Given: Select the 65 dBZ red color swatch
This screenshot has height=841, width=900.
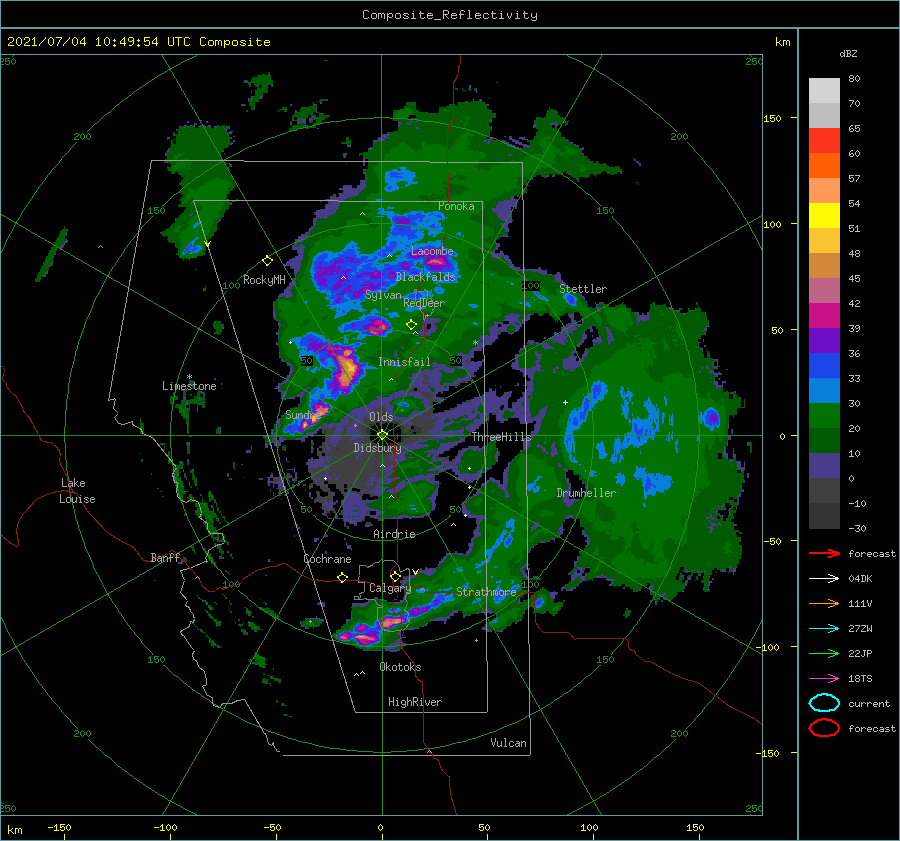Looking at the screenshot, I should [x=824, y=141].
